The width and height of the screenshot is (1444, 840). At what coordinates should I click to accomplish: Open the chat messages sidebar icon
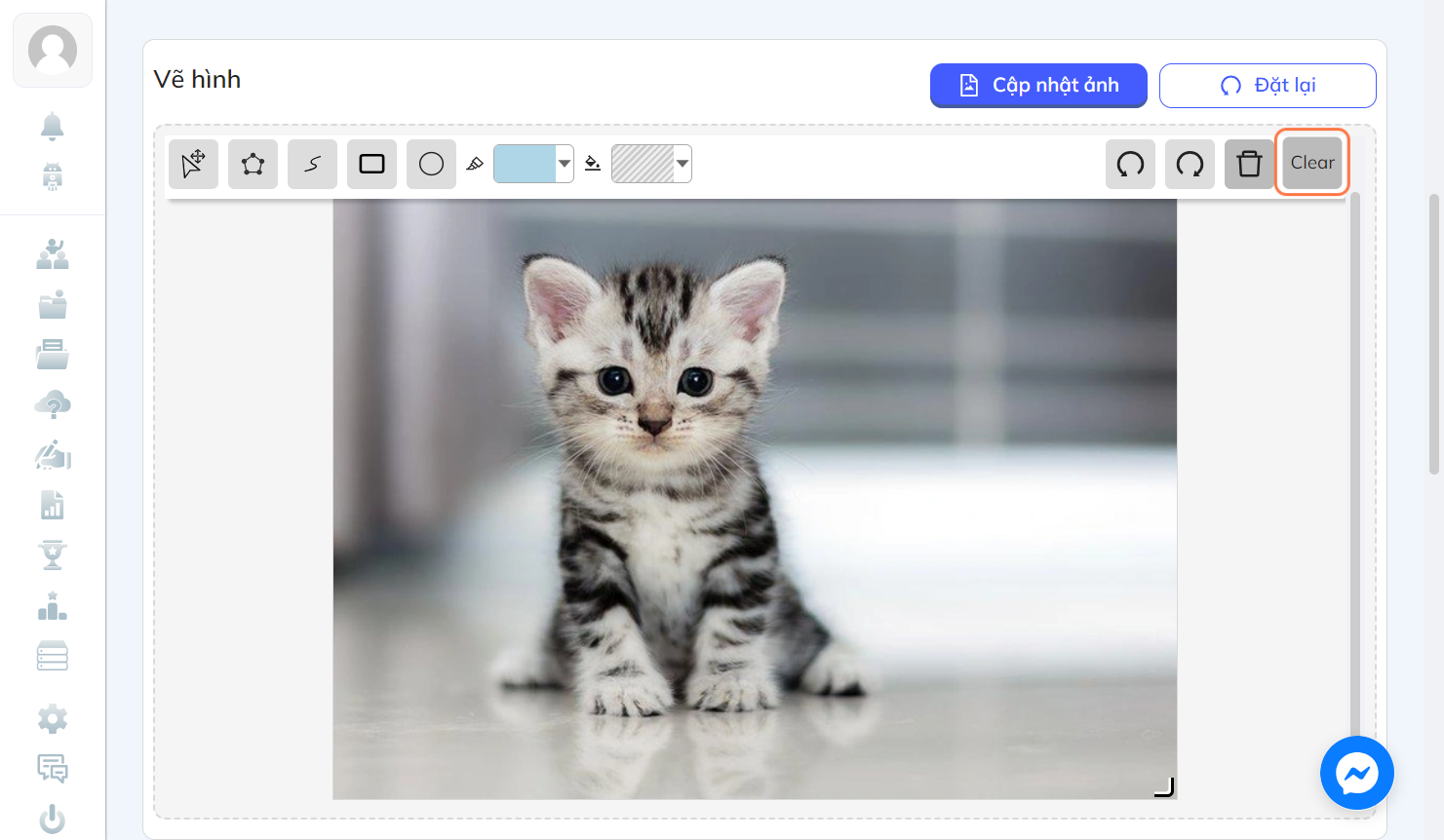(x=53, y=769)
